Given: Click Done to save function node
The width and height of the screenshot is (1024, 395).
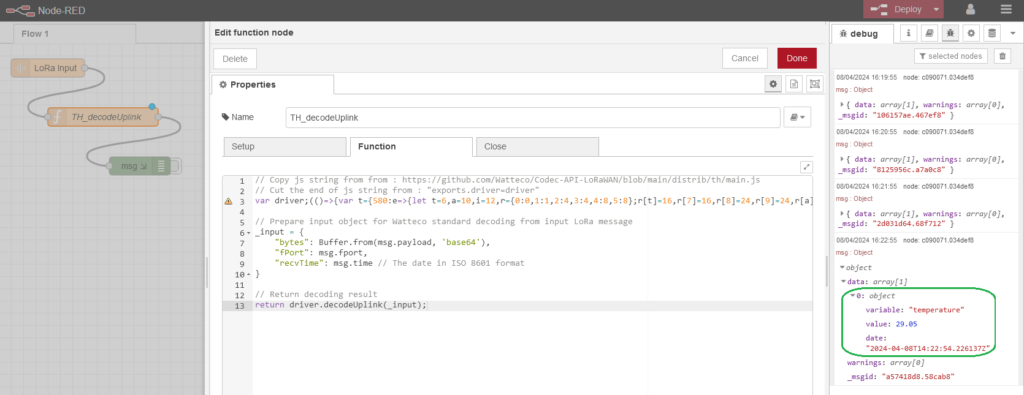Looking at the screenshot, I should pos(797,58).
